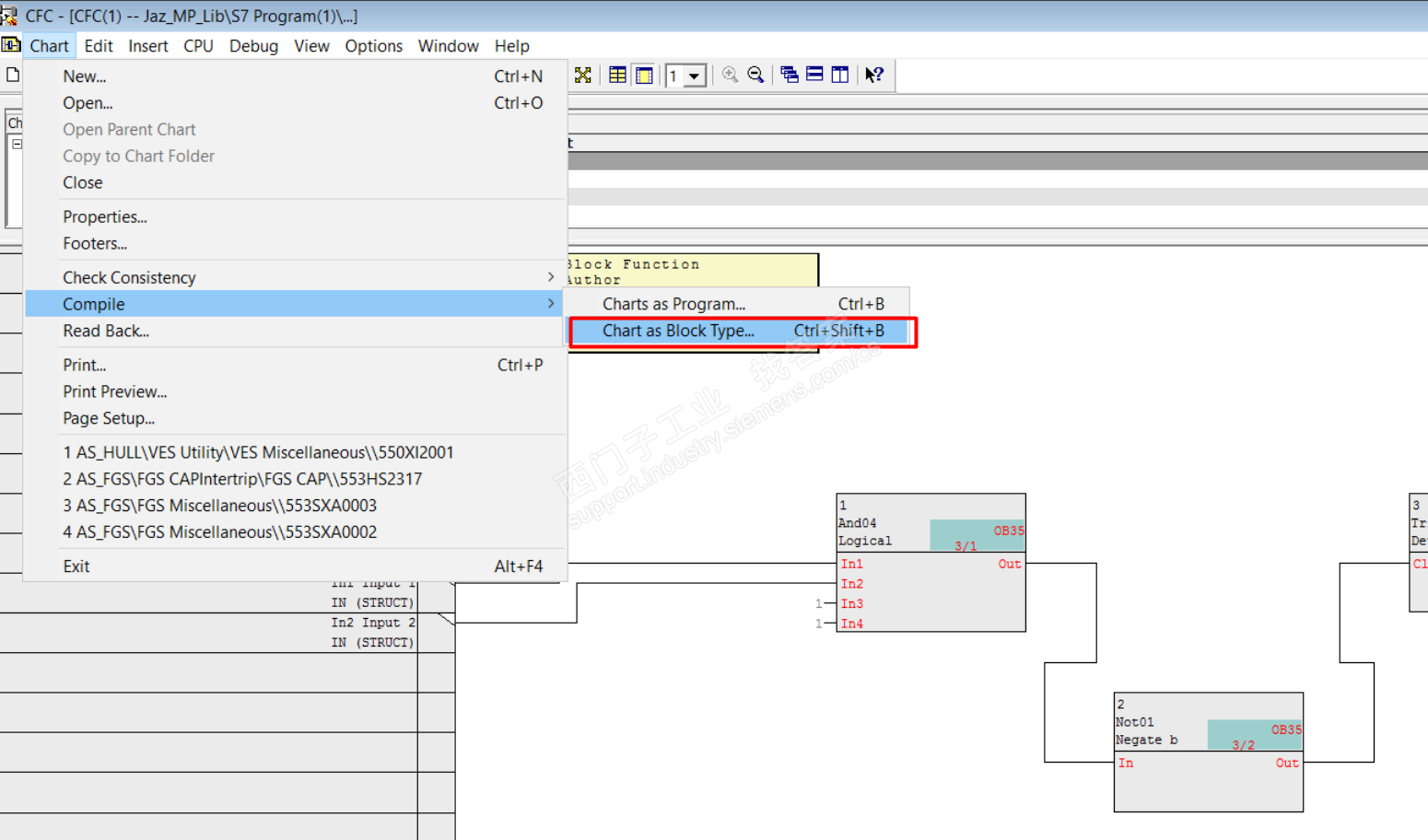Screen dimensions: 1428x840
Task: Click the new chart blank page icon
Action: click(x=13, y=76)
